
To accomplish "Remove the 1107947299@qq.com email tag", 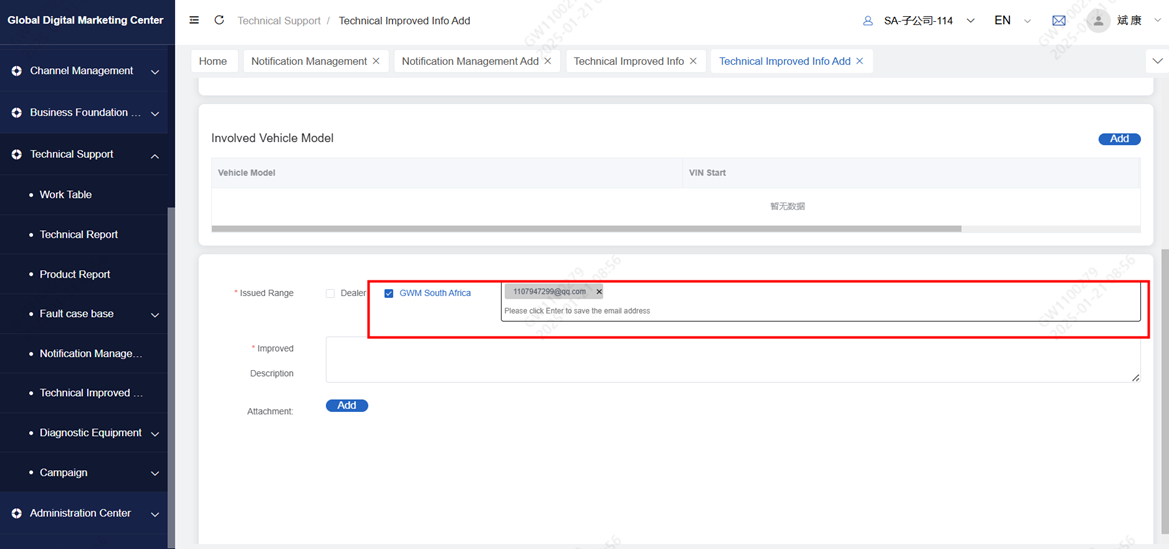I will [599, 292].
